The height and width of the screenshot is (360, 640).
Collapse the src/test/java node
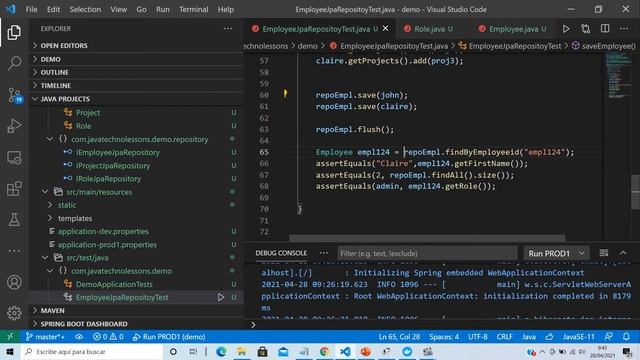[45, 258]
